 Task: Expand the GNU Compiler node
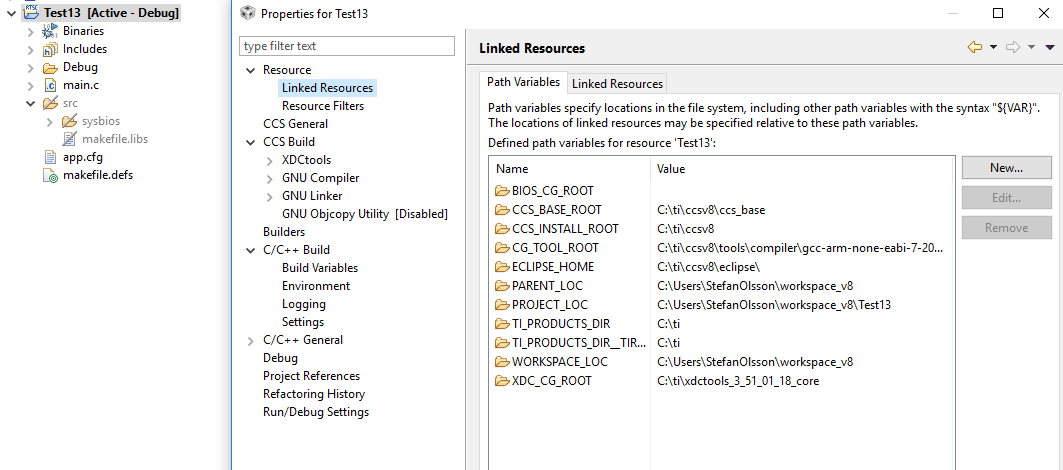coord(270,178)
